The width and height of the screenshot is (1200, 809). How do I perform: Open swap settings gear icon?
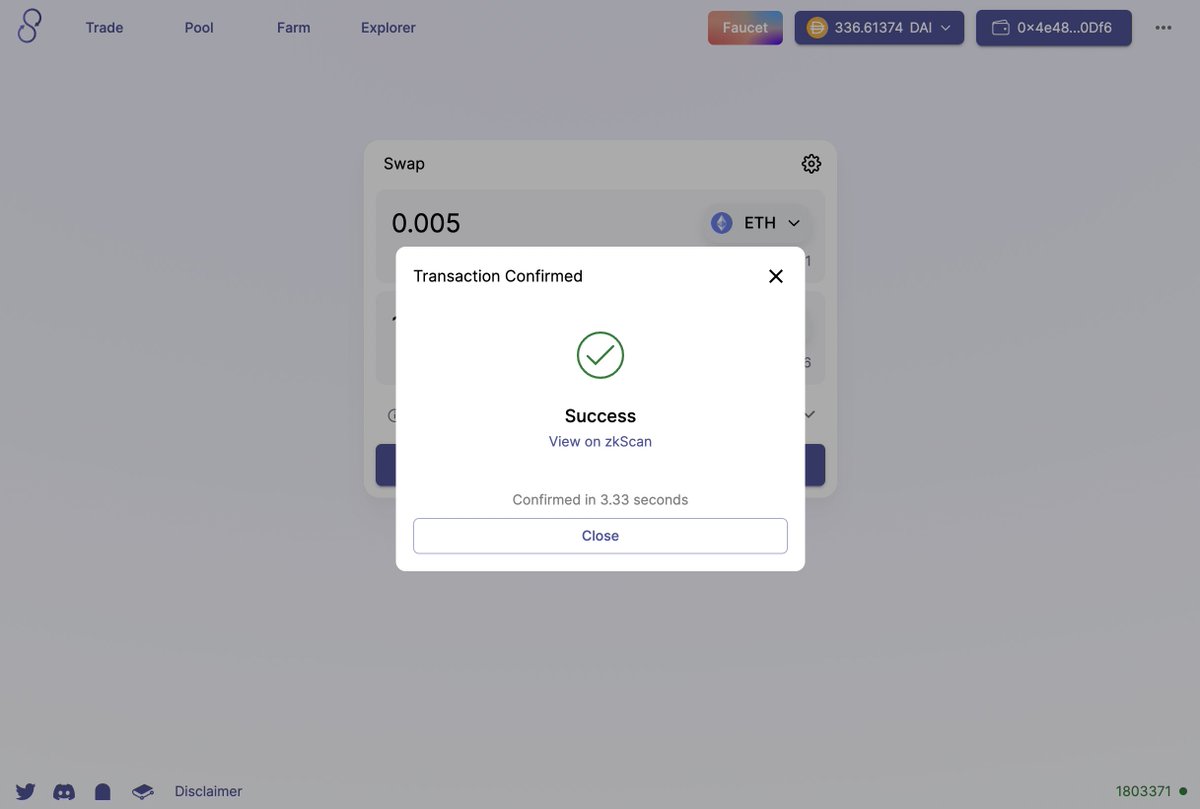point(811,164)
